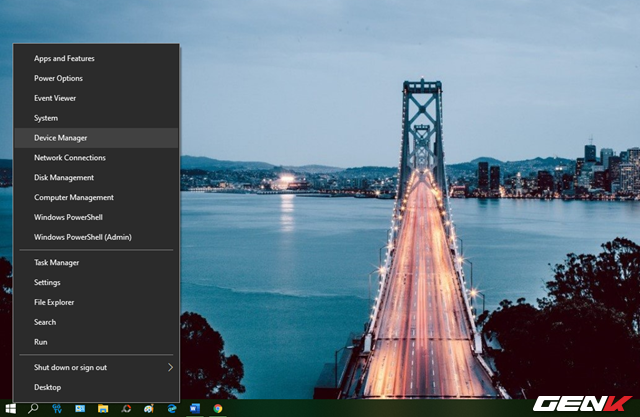640x417 pixels.
Task: Launch Word from the taskbar
Action: click(x=195, y=408)
